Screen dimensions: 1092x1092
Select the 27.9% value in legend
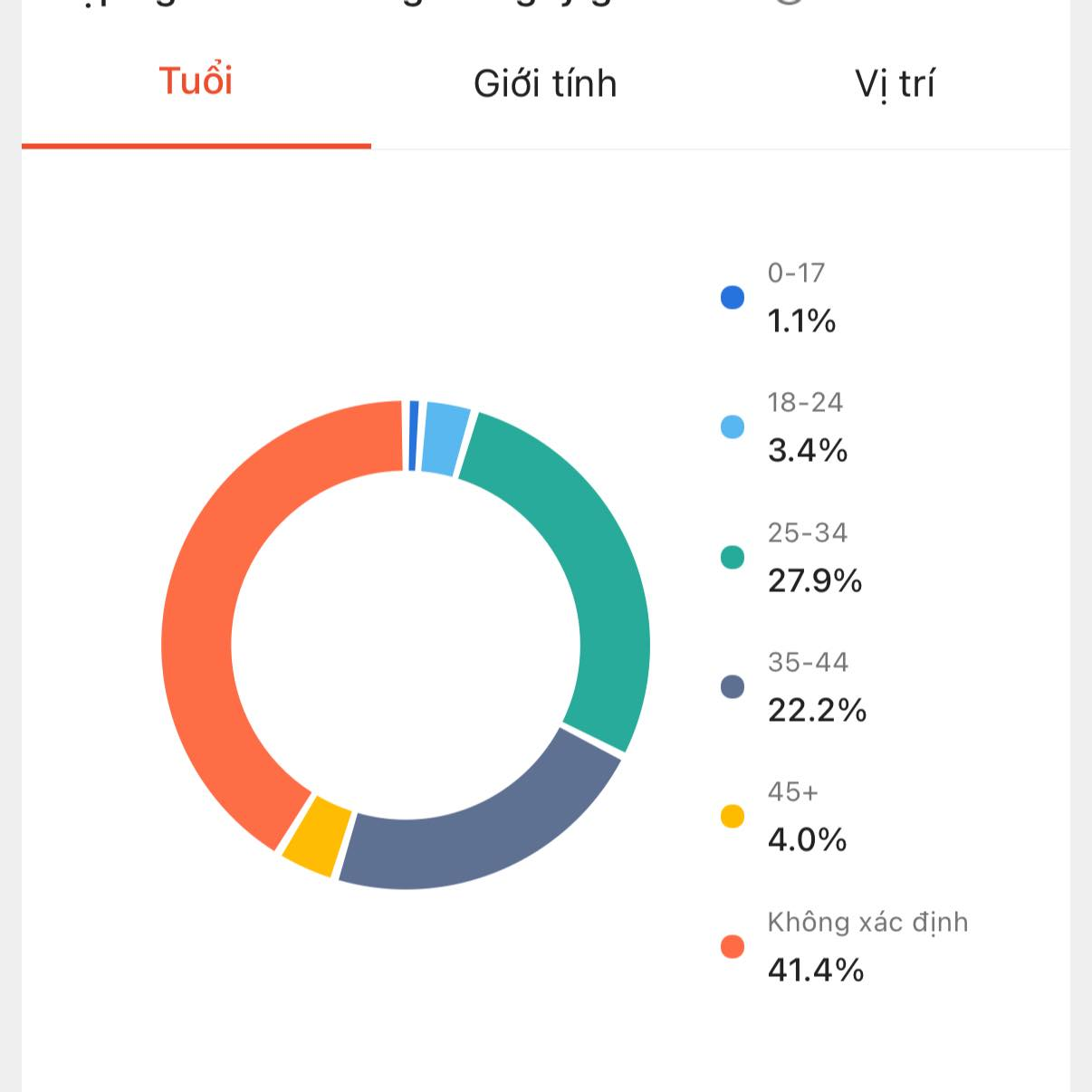pyautogui.click(x=814, y=580)
